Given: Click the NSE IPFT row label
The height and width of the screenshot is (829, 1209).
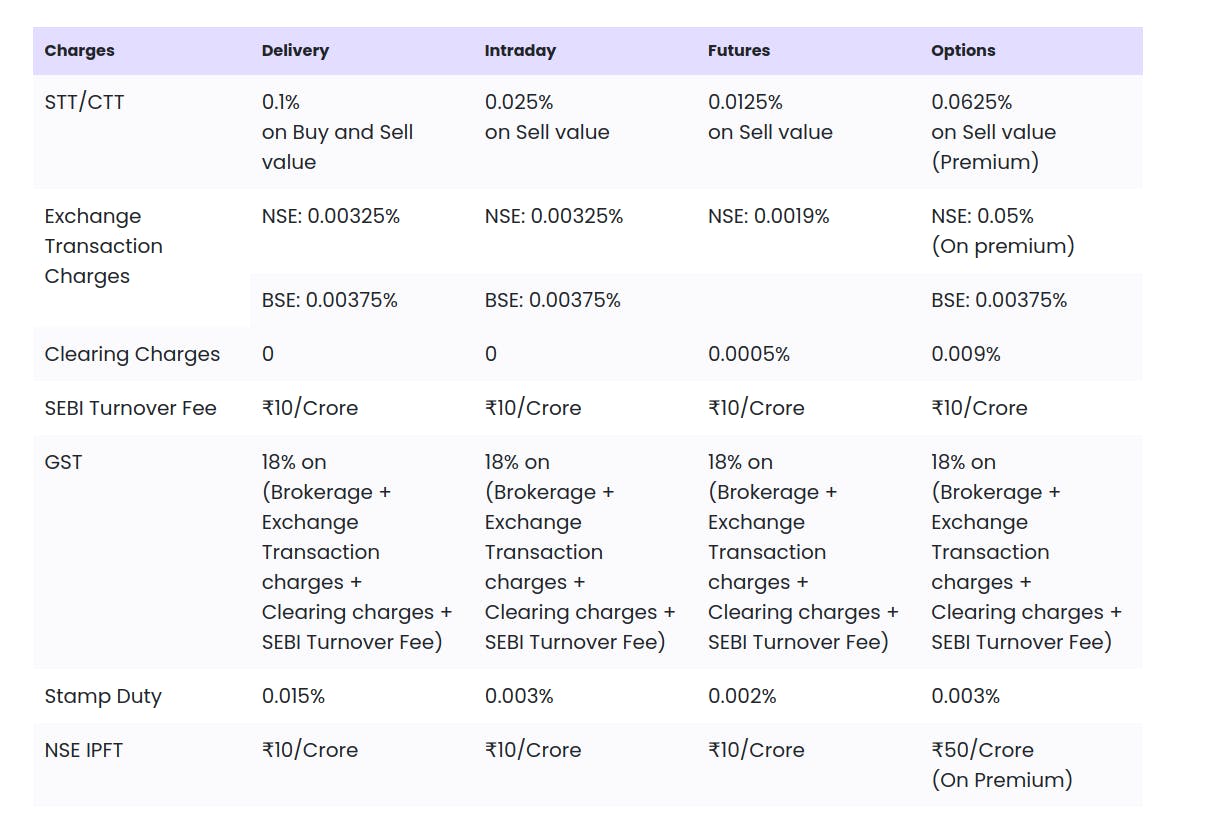Looking at the screenshot, I should coord(84,750).
